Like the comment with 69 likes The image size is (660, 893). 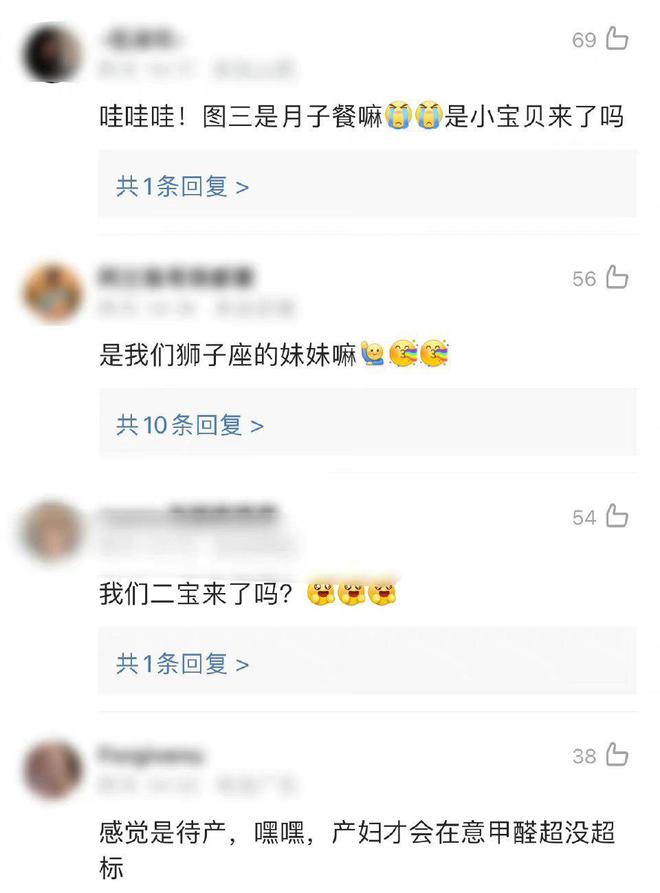coord(617,38)
